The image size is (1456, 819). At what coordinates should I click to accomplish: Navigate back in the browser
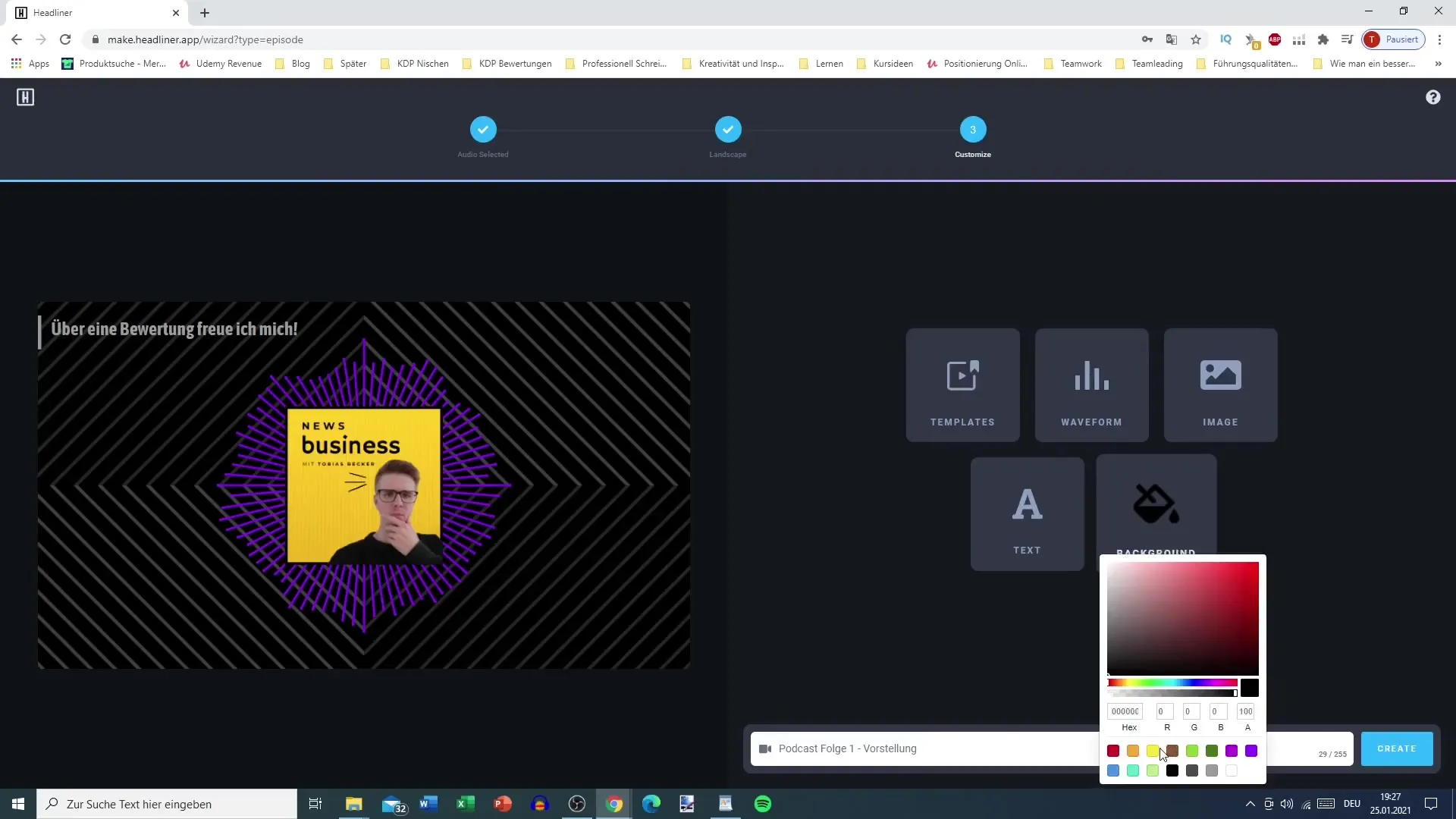point(17,39)
